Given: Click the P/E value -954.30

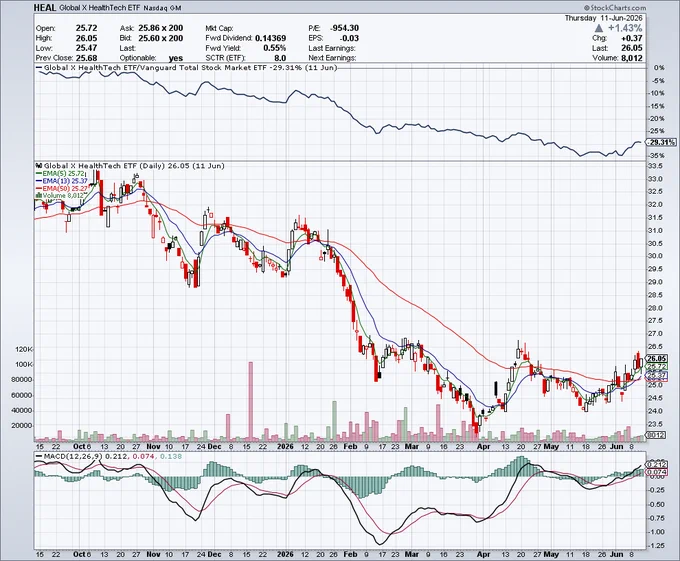Looking at the screenshot, I should pyautogui.click(x=344, y=28).
